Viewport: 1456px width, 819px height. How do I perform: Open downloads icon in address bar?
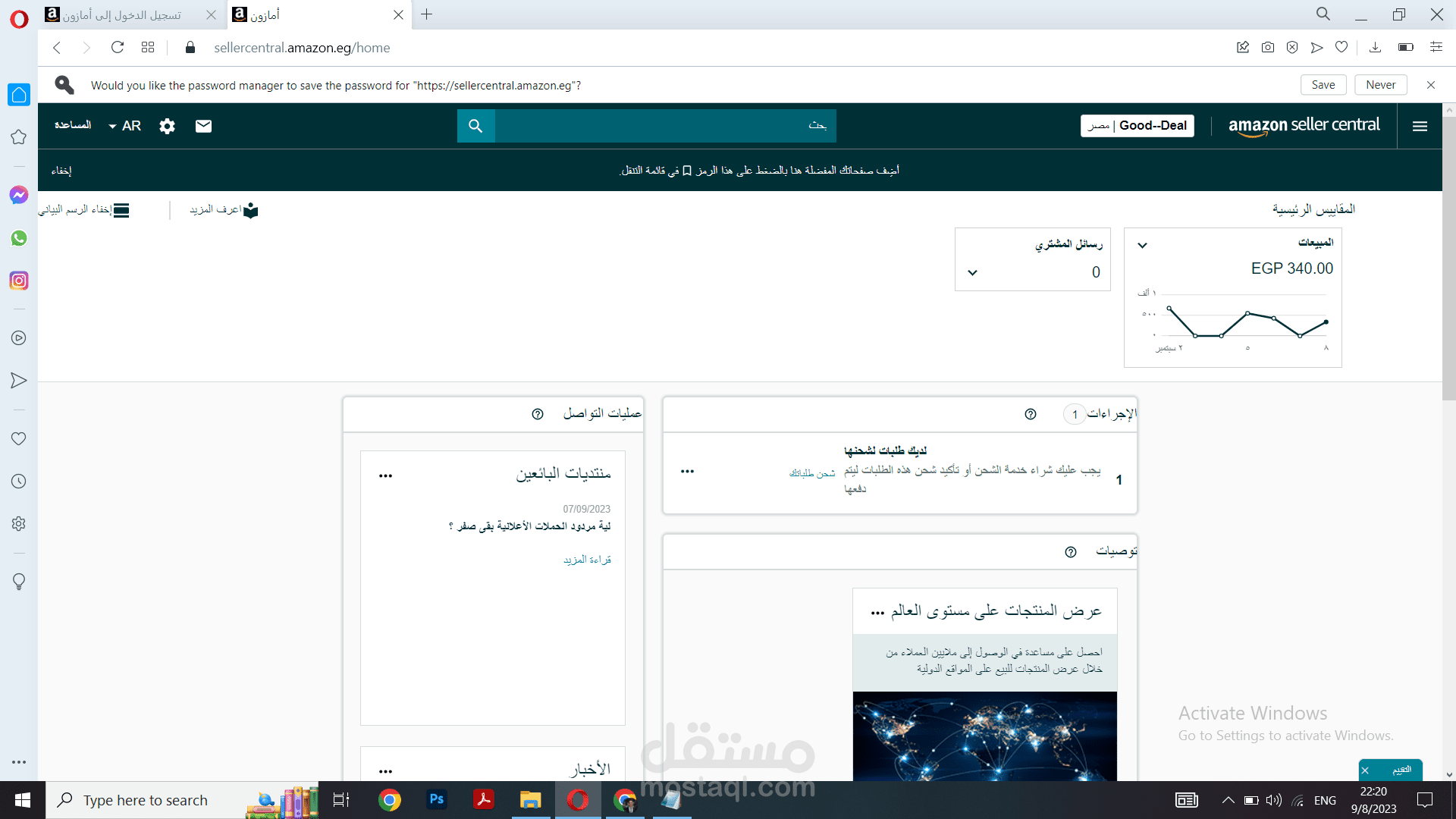tap(1375, 48)
